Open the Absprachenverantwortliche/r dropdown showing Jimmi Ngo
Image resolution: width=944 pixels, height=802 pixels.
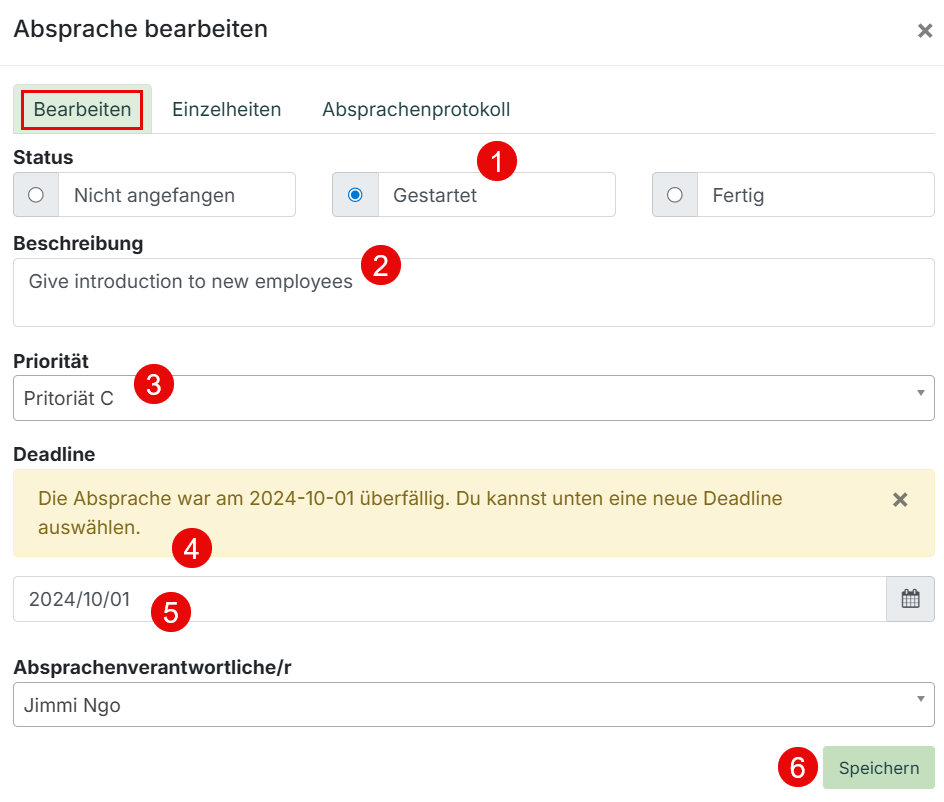pyautogui.click(x=474, y=704)
